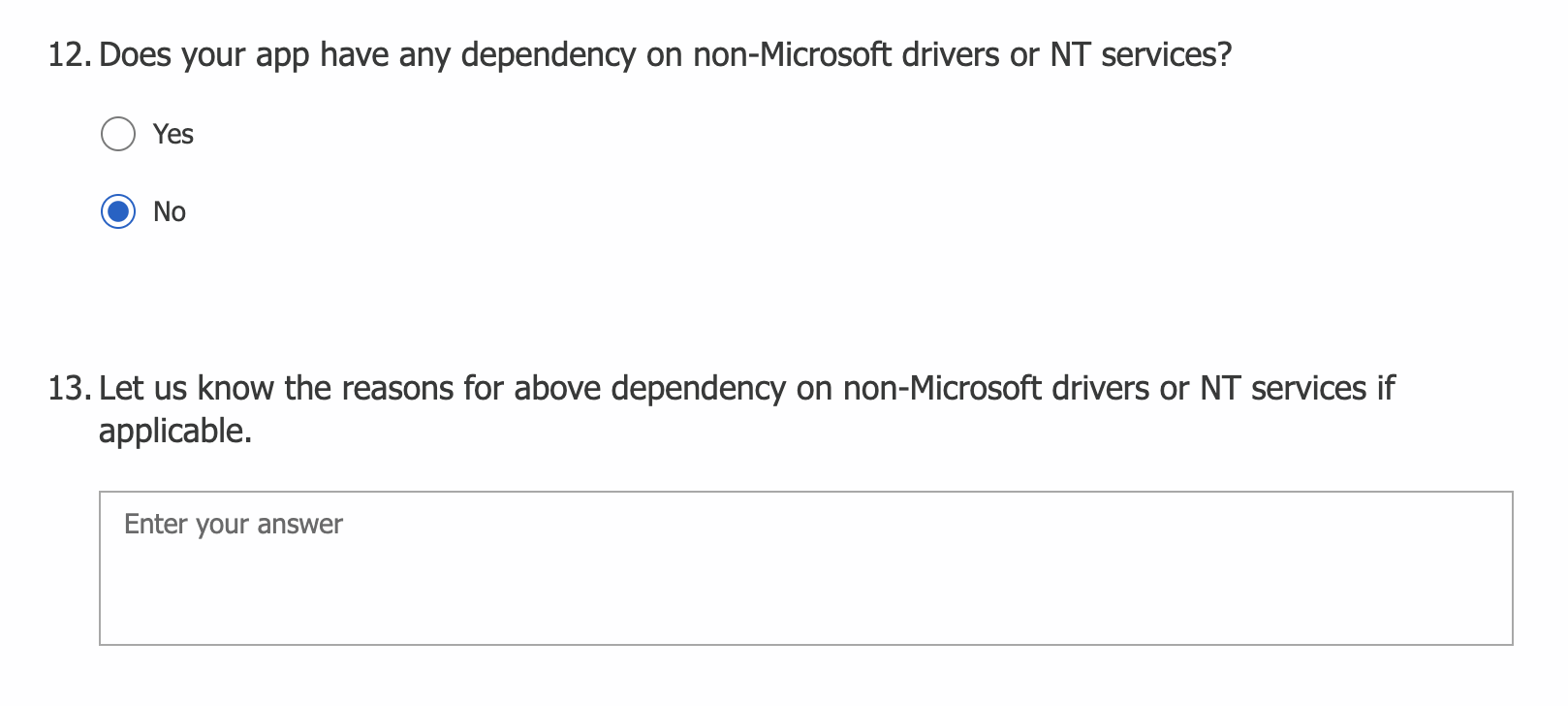This screenshot has width=1568, height=706.
Task: Select the Yes radio button
Action: 118,134
